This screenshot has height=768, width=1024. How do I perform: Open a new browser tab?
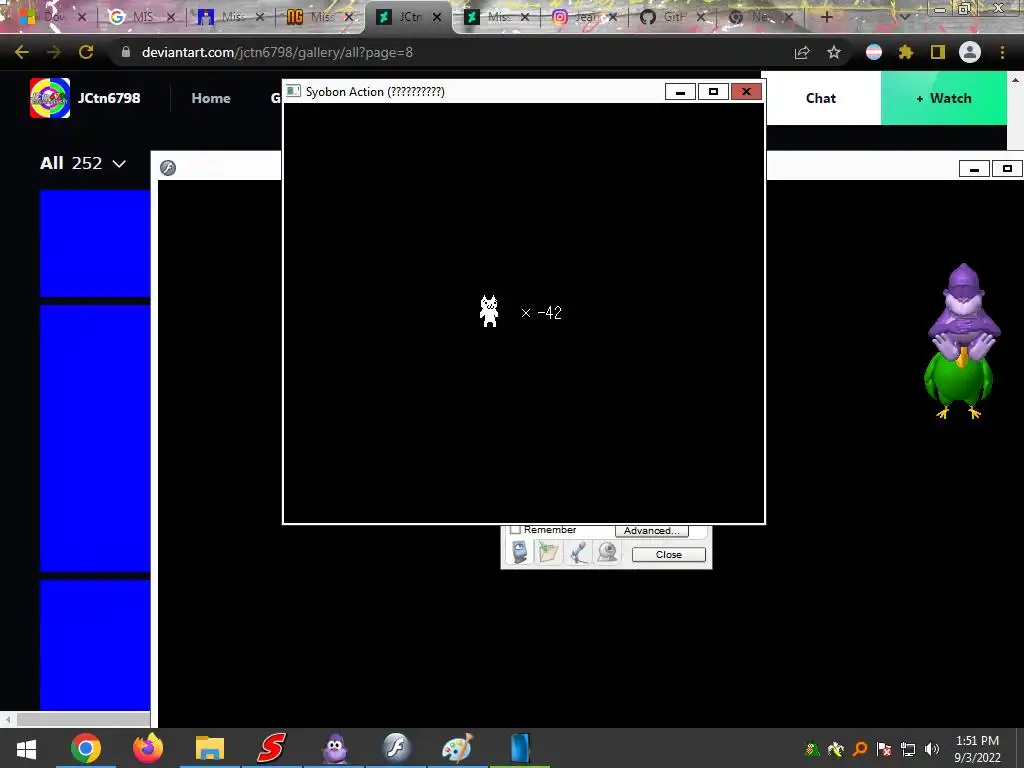[x=826, y=17]
